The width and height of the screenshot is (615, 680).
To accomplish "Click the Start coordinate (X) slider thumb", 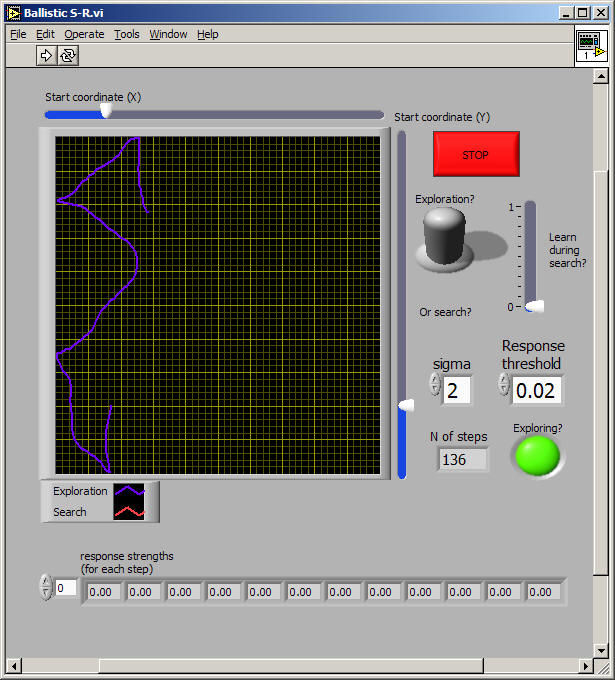I will (105, 110).
